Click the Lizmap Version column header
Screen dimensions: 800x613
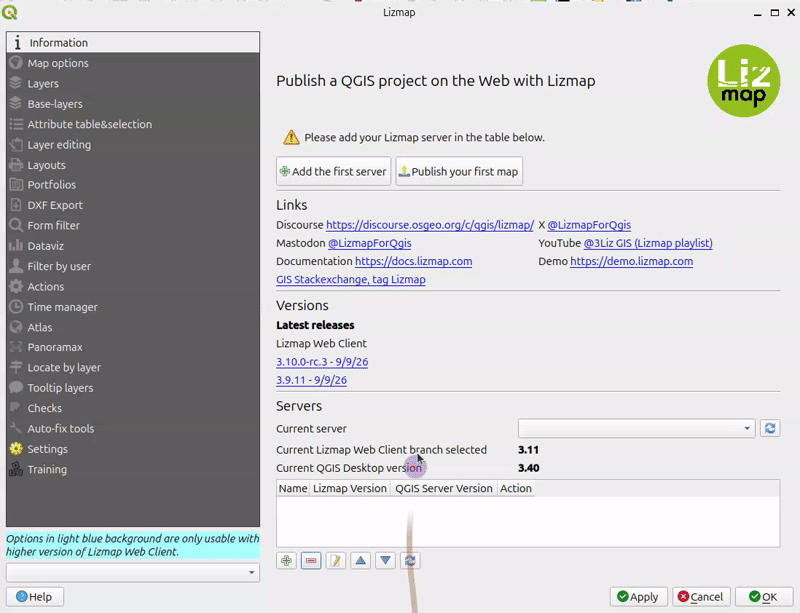coord(350,488)
